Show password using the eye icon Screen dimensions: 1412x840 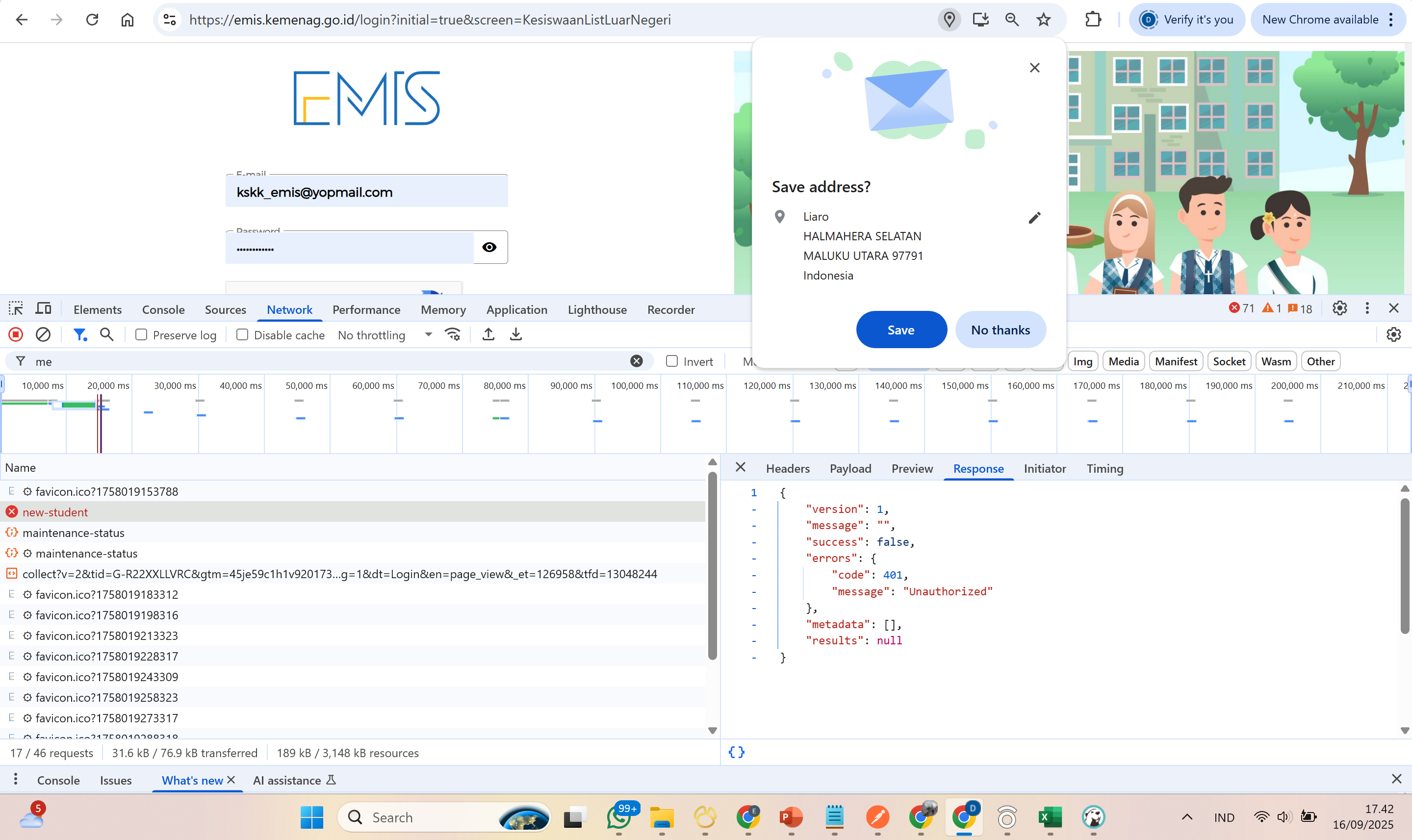[x=490, y=247]
